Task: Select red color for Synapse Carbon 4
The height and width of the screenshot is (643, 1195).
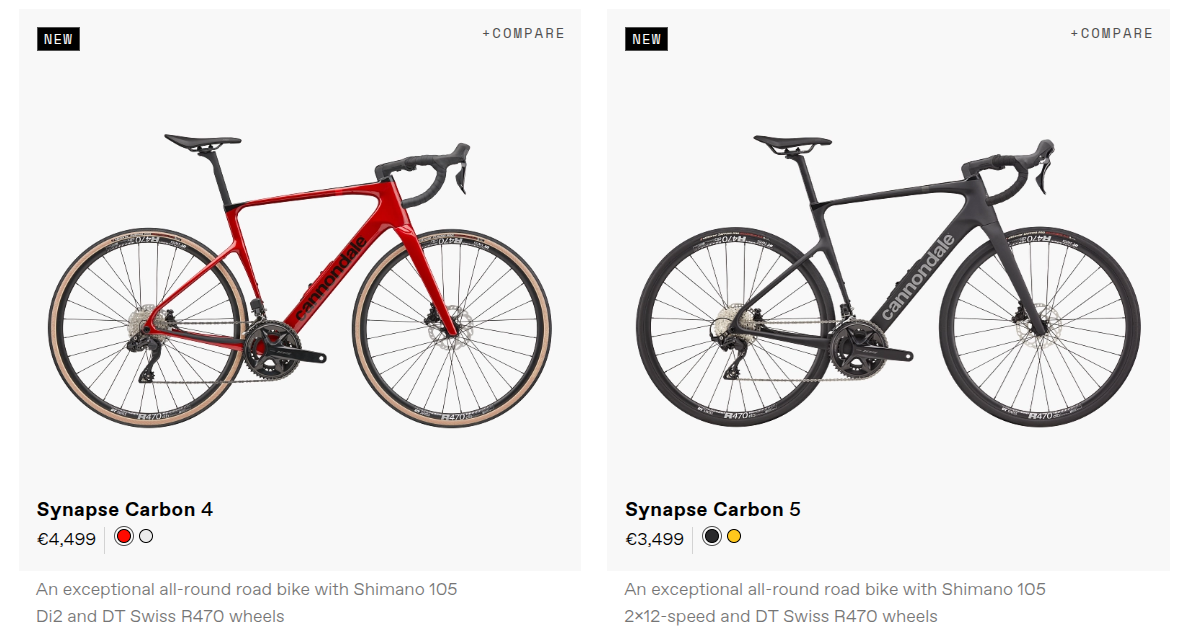Action: click(124, 537)
